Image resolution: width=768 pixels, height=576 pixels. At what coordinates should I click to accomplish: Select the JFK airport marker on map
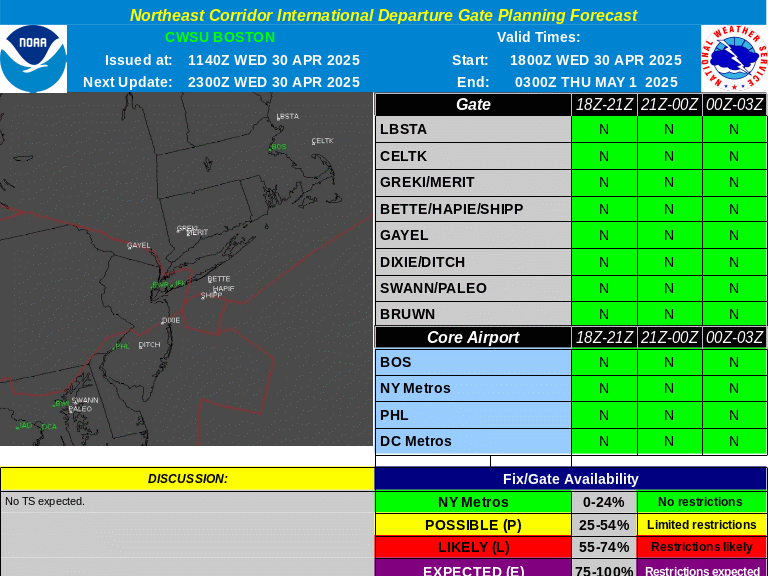tap(179, 284)
